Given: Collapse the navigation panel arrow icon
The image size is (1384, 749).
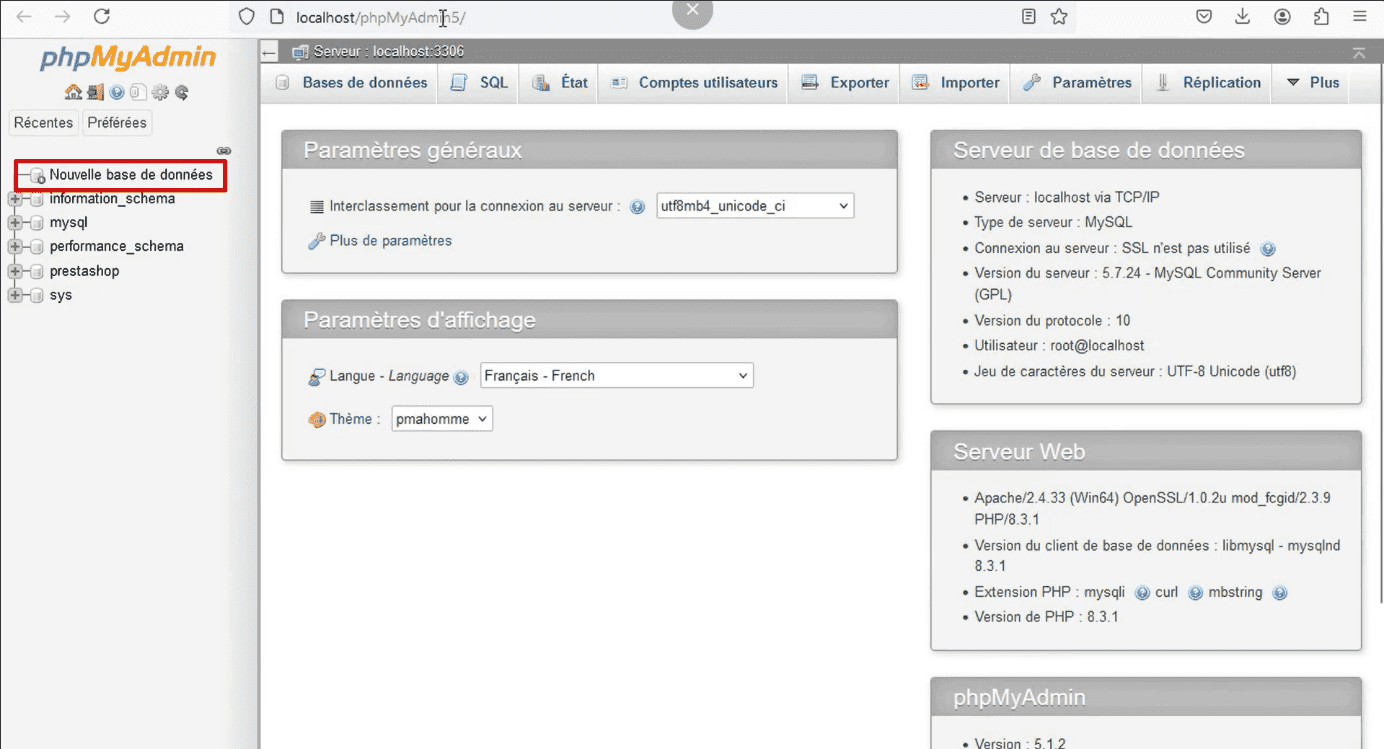Looking at the screenshot, I should [x=269, y=52].
